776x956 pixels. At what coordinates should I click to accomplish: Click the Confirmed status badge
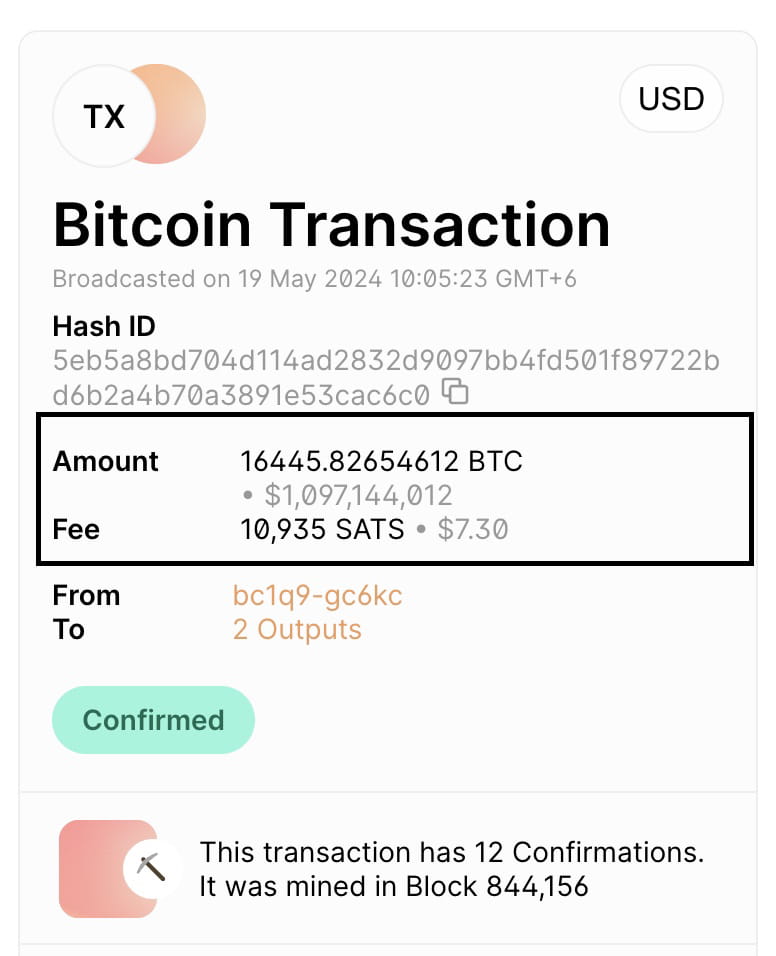[154, 720]
